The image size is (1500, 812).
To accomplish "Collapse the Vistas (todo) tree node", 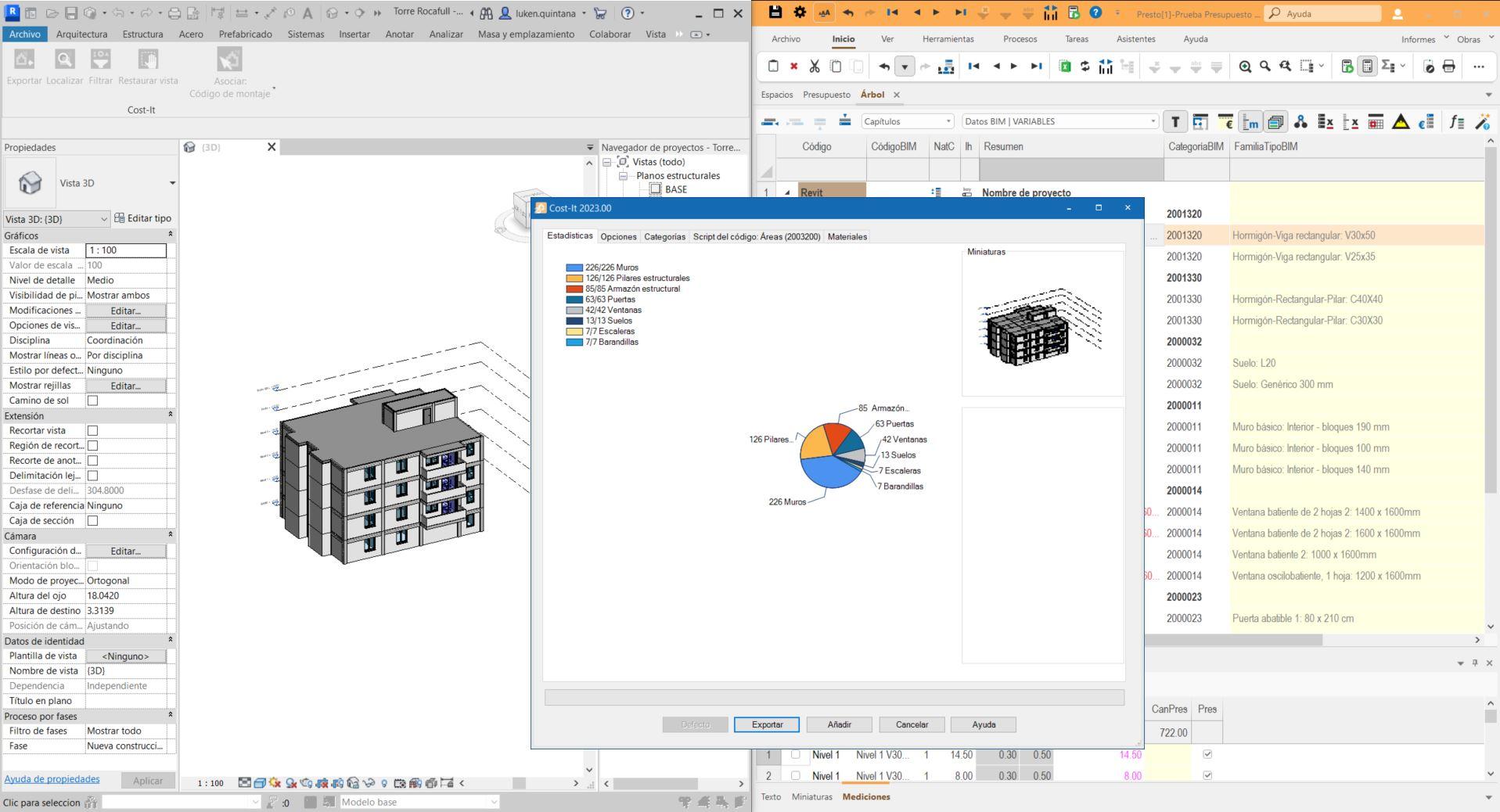I will click(606, 162).
